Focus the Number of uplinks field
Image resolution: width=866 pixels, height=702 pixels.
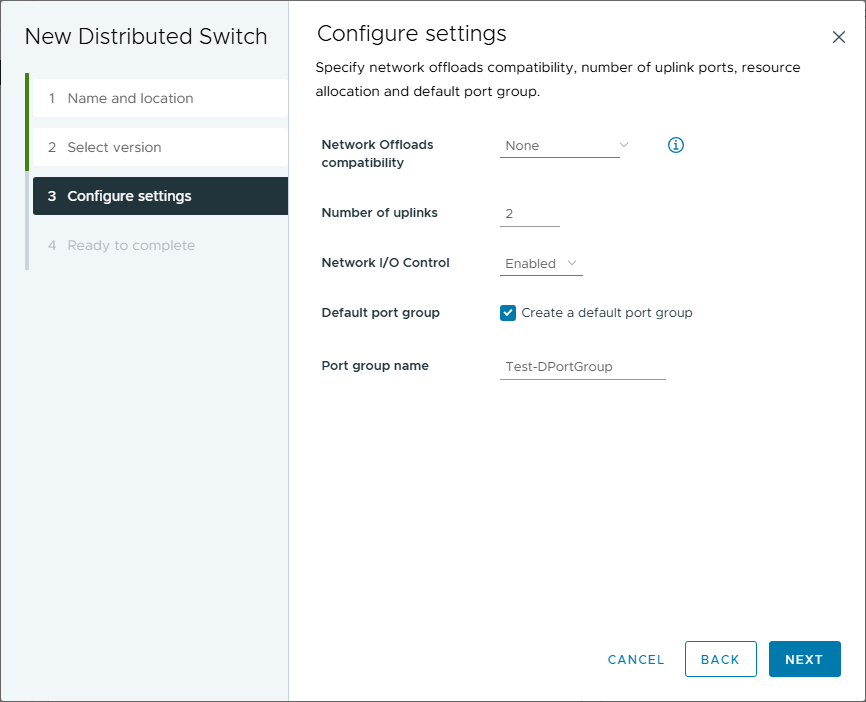click(x=529, y=214)
